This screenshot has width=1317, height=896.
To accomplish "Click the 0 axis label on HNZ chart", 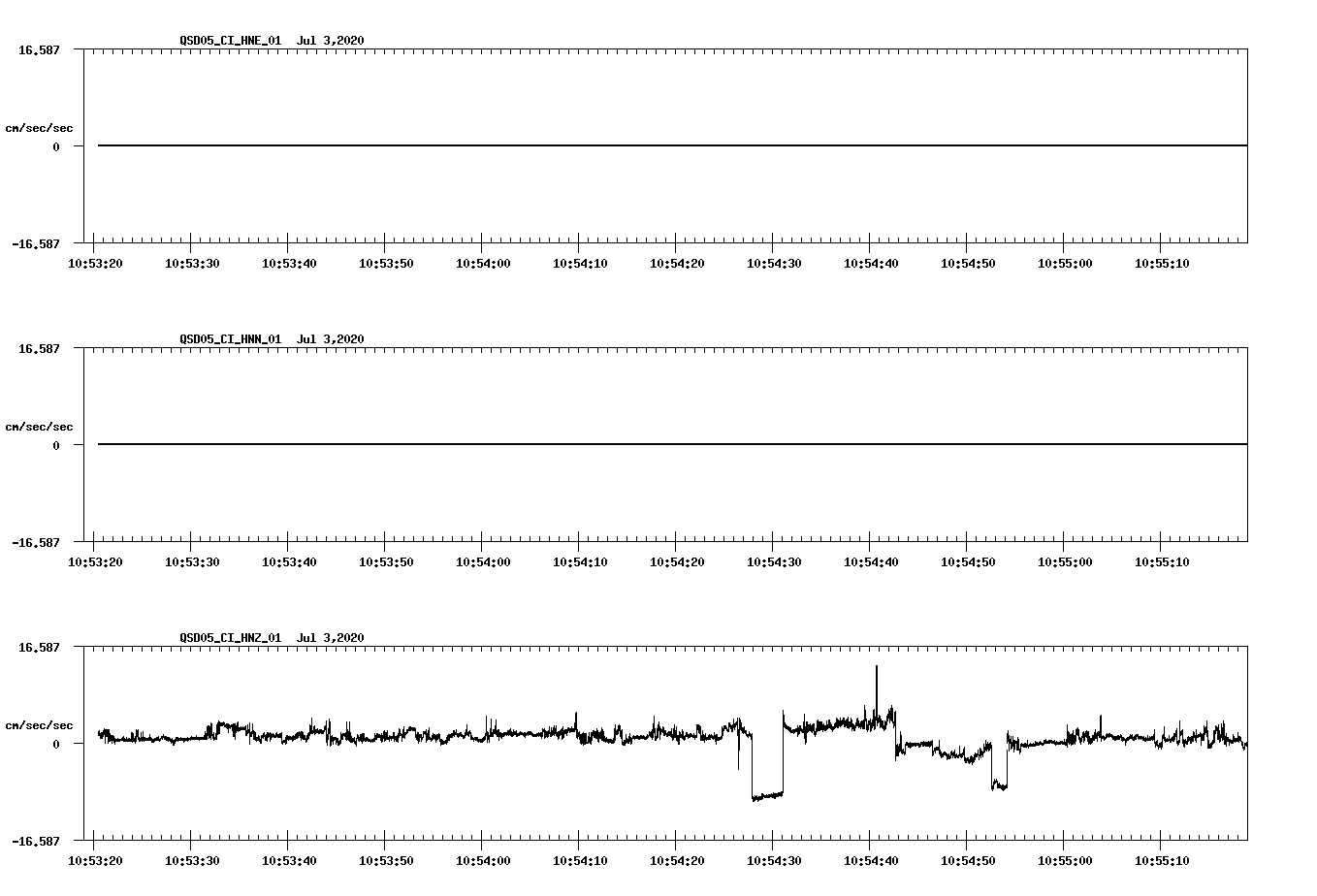I will (56, 744).
